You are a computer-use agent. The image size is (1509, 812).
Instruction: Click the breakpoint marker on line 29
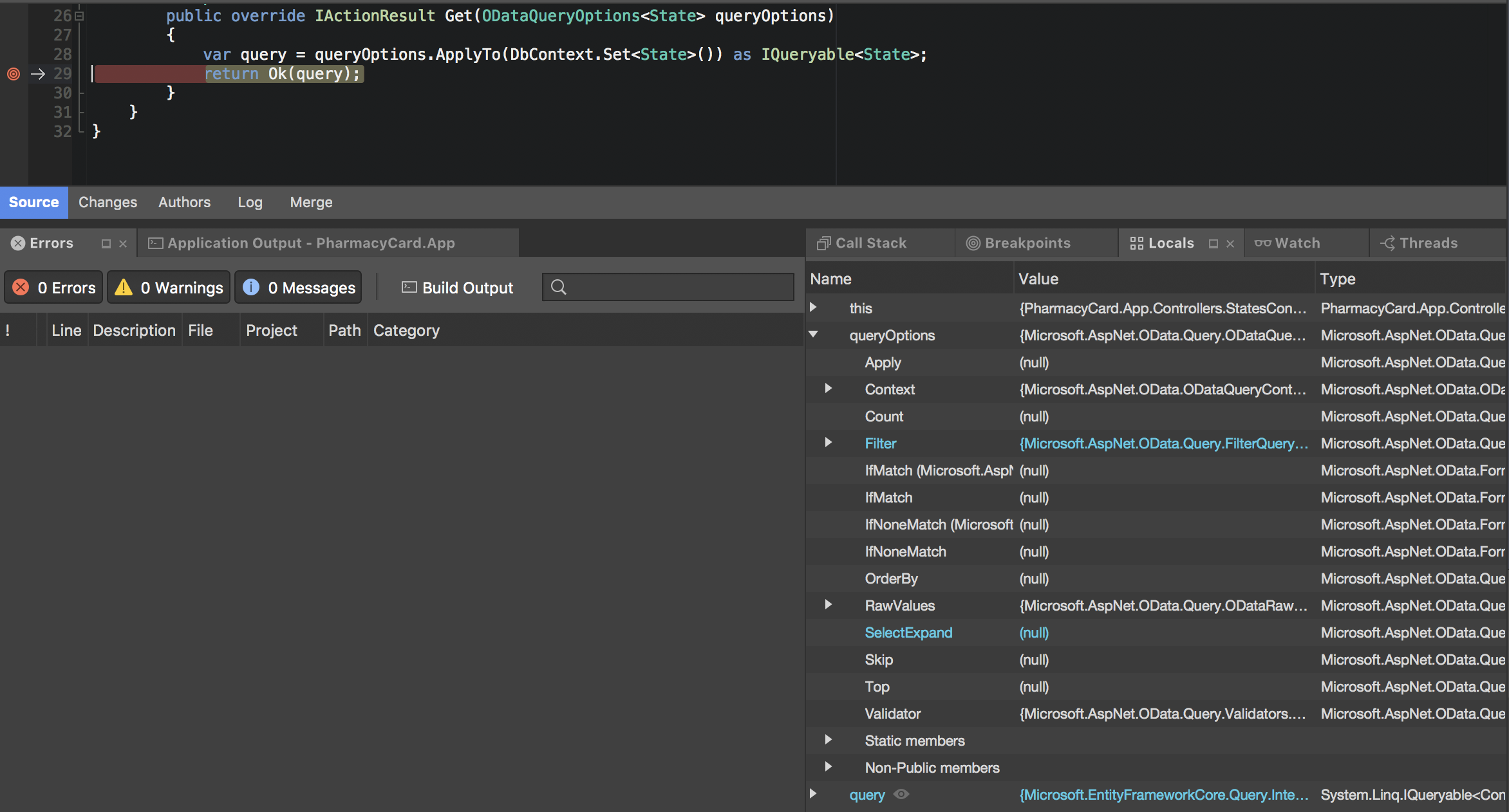tap(14, 74)
